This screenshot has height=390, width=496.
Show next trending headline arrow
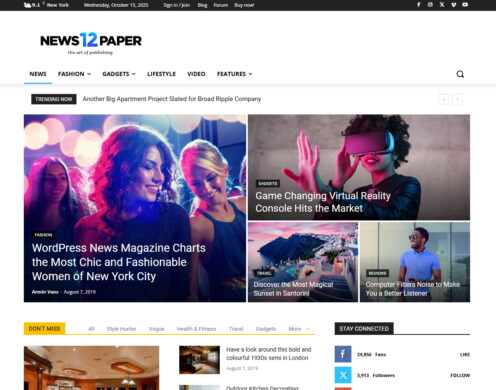pos(457,99)
